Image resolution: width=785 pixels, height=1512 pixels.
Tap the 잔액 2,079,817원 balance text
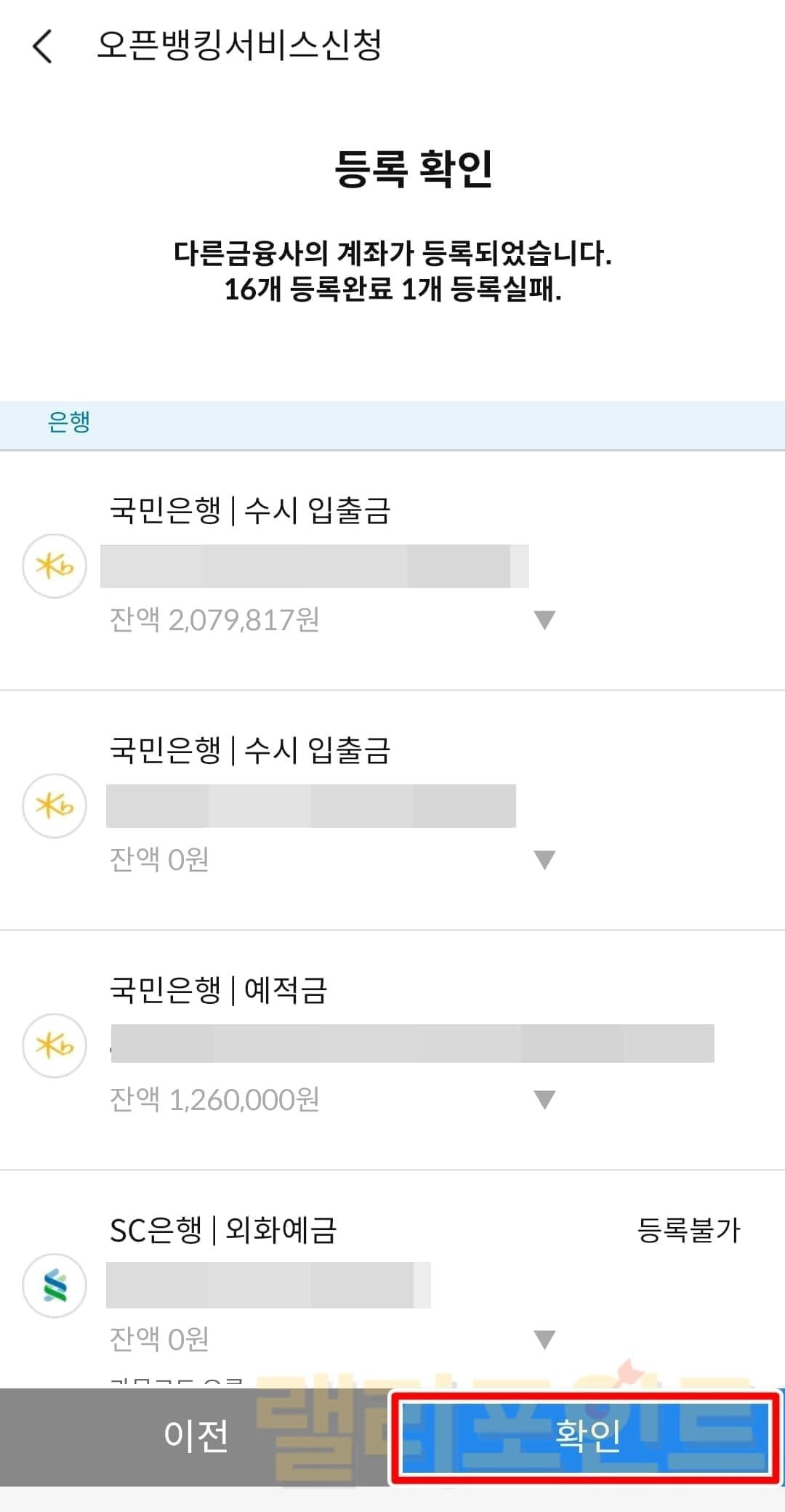coord(214,620)
